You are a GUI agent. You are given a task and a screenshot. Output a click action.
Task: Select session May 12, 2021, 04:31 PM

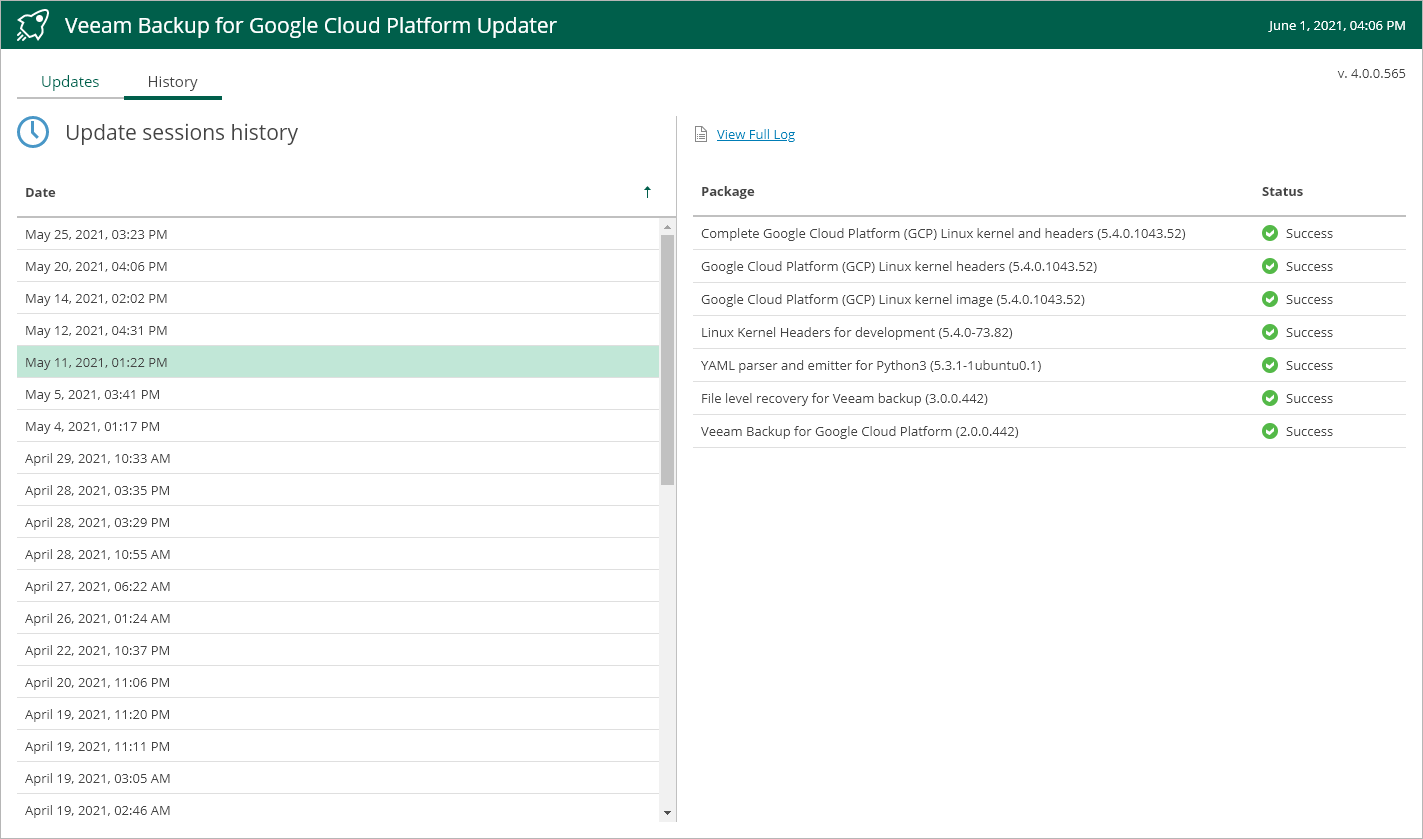coord(338,330)
